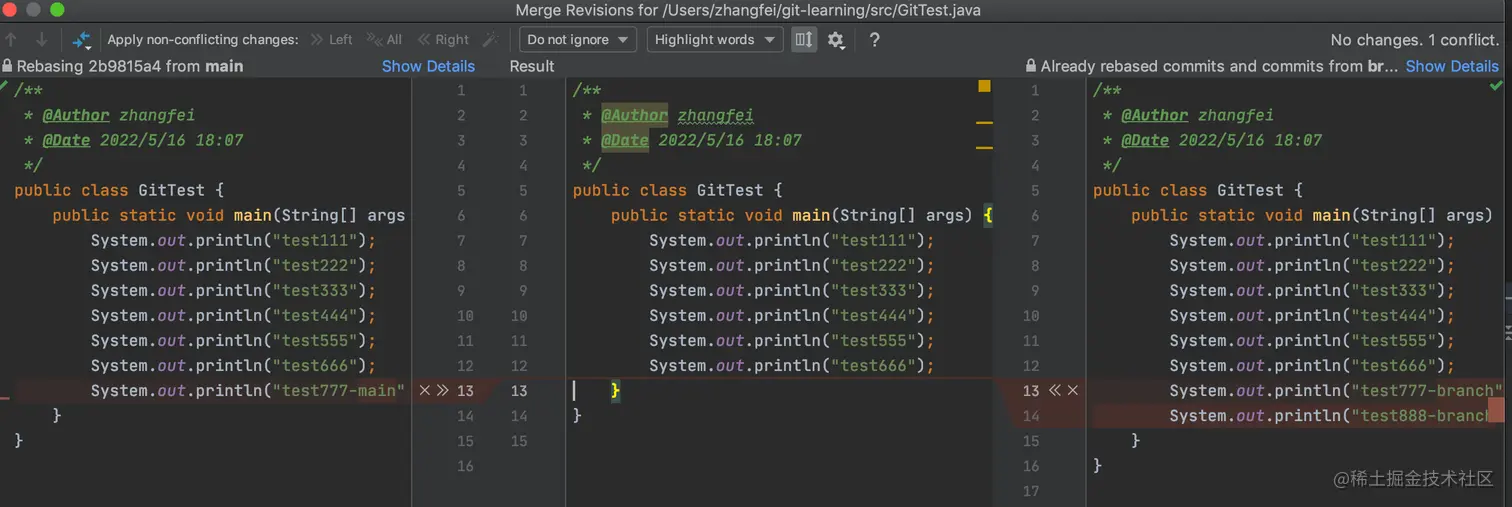The height and width of the screenshot is (507, 1512).
Task: Click the magic wand resolve conflicts icon
Action: tap(490, 40)
